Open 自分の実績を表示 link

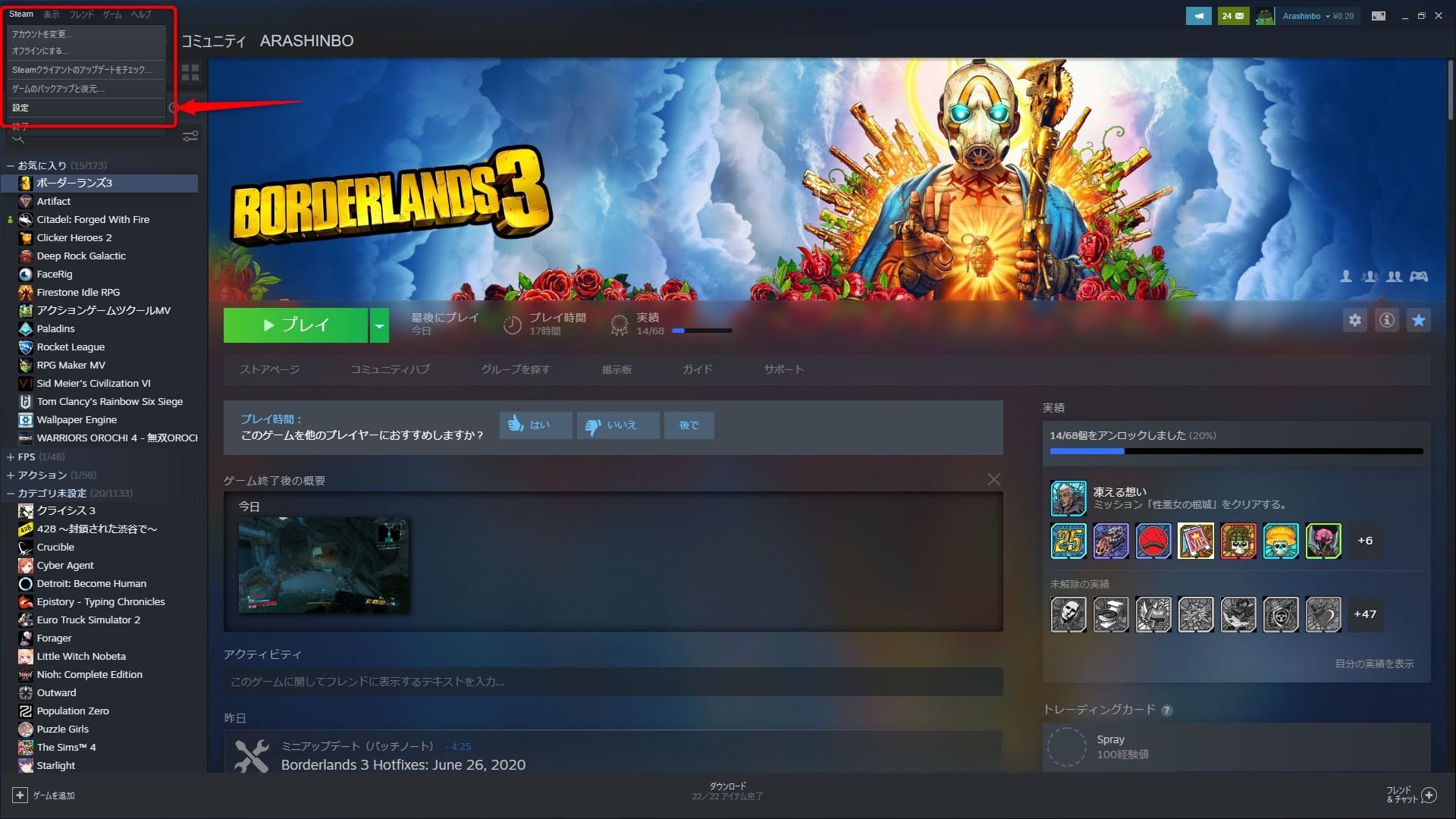click(x=1374, y=664)
